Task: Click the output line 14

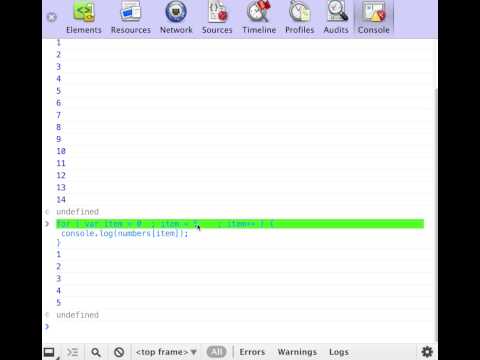Action: (61, 200)
